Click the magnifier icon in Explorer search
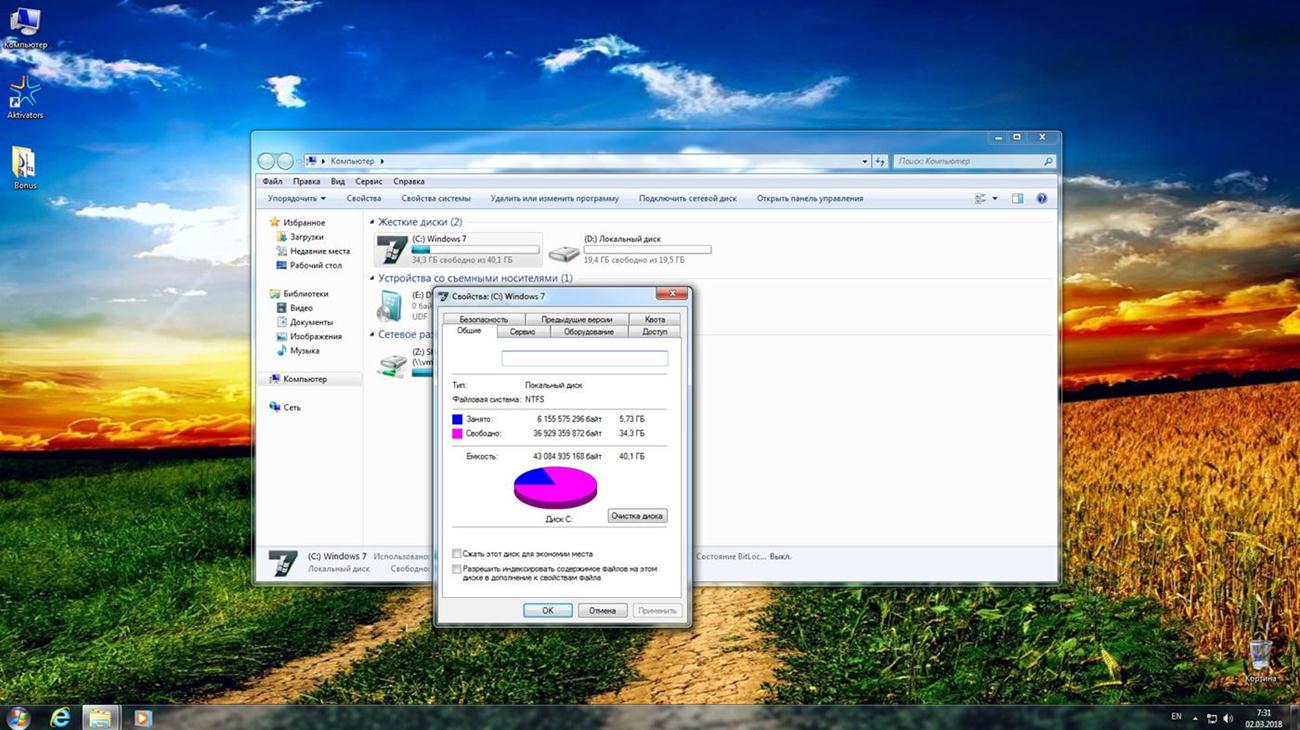The width and height of the screenshot is (1300, 730). click(x=1048, y=161)
